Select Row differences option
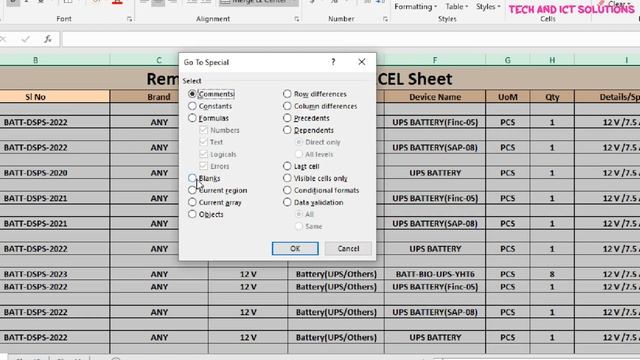This screenshot has width=640, height=360. (315, 94)
